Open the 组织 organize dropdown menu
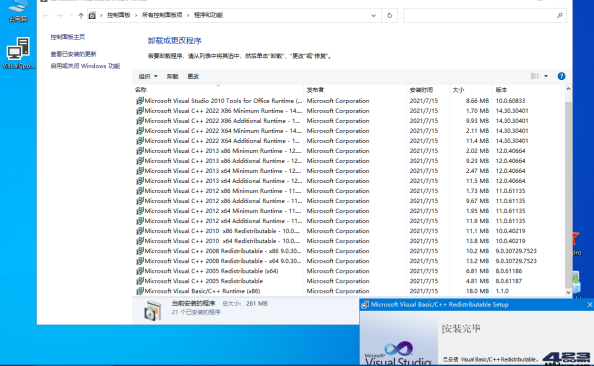The image size is (594, 366). (x=148, y=77)
